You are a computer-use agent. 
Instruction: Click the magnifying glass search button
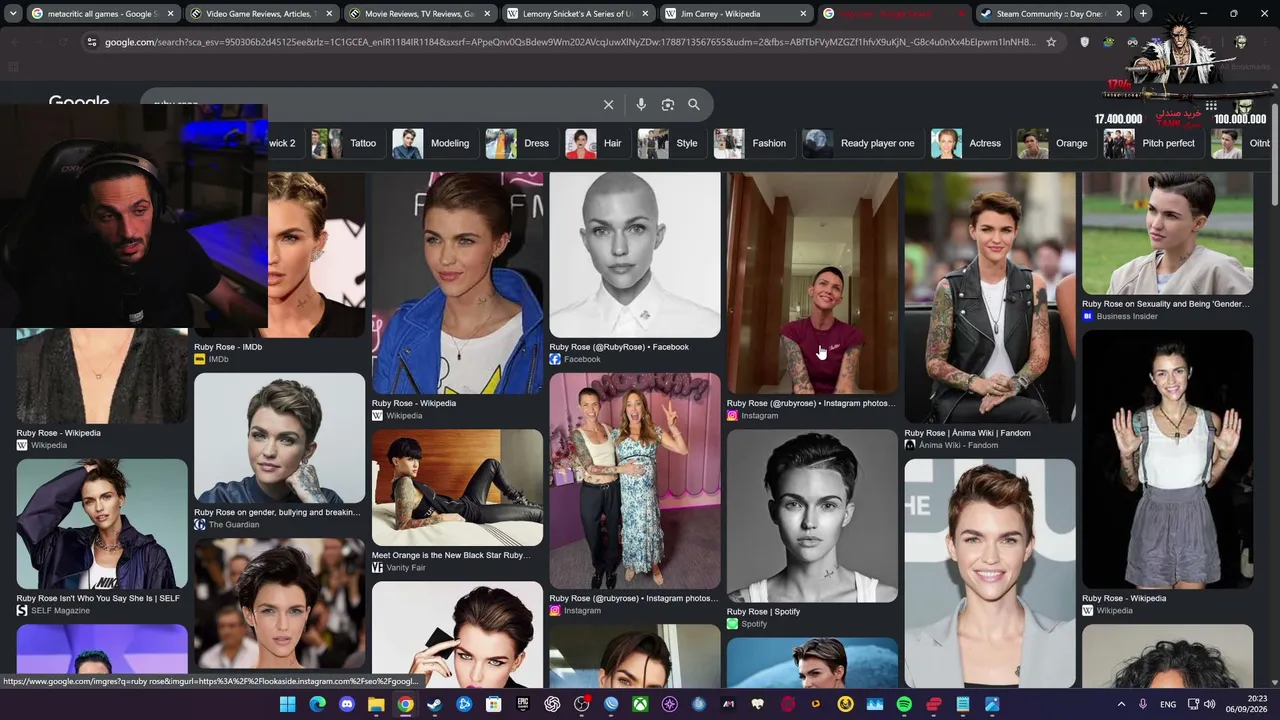pyautogui.click(x=694, y=104)
